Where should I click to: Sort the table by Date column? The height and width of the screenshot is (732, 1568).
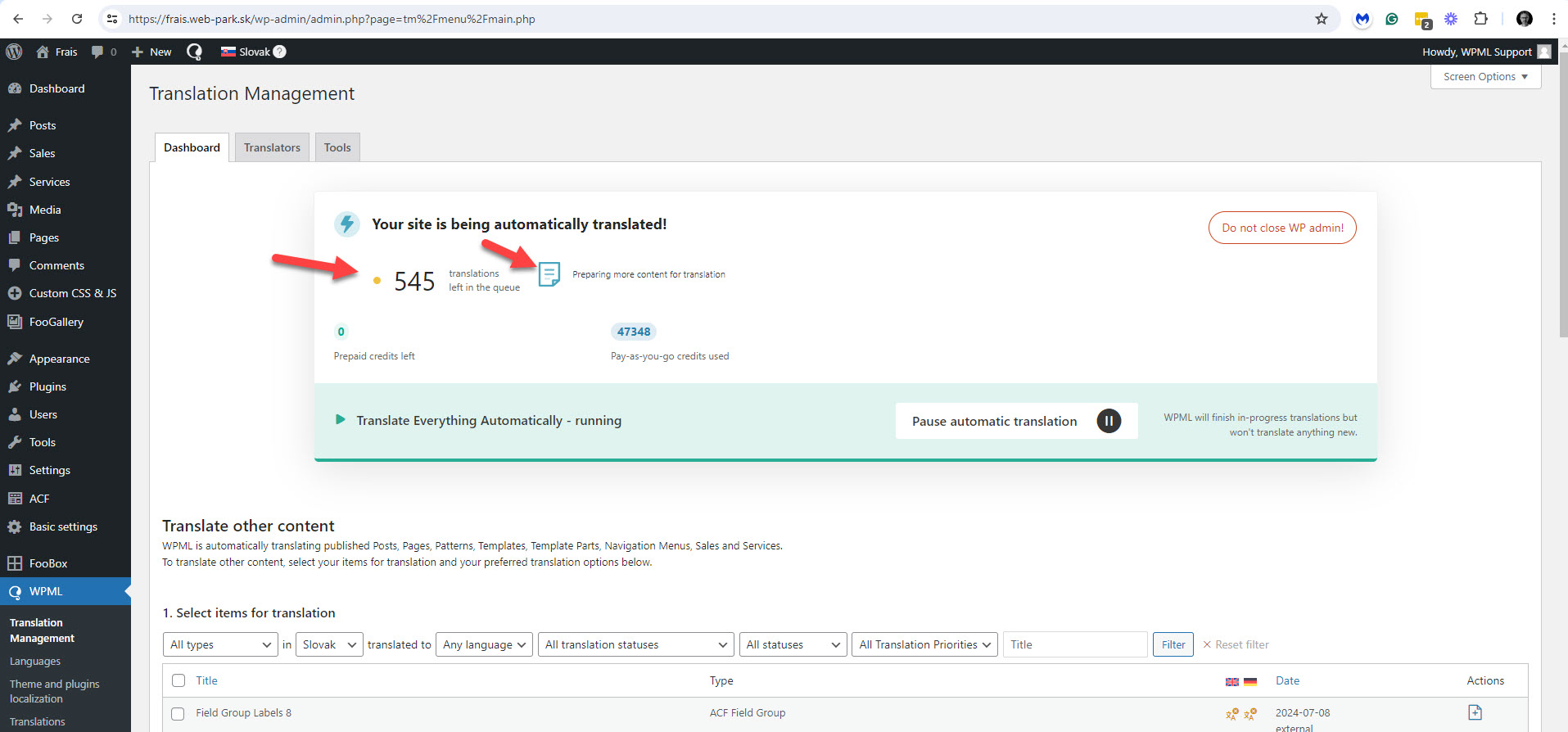pyautogui.click(x=1287, y=680)
